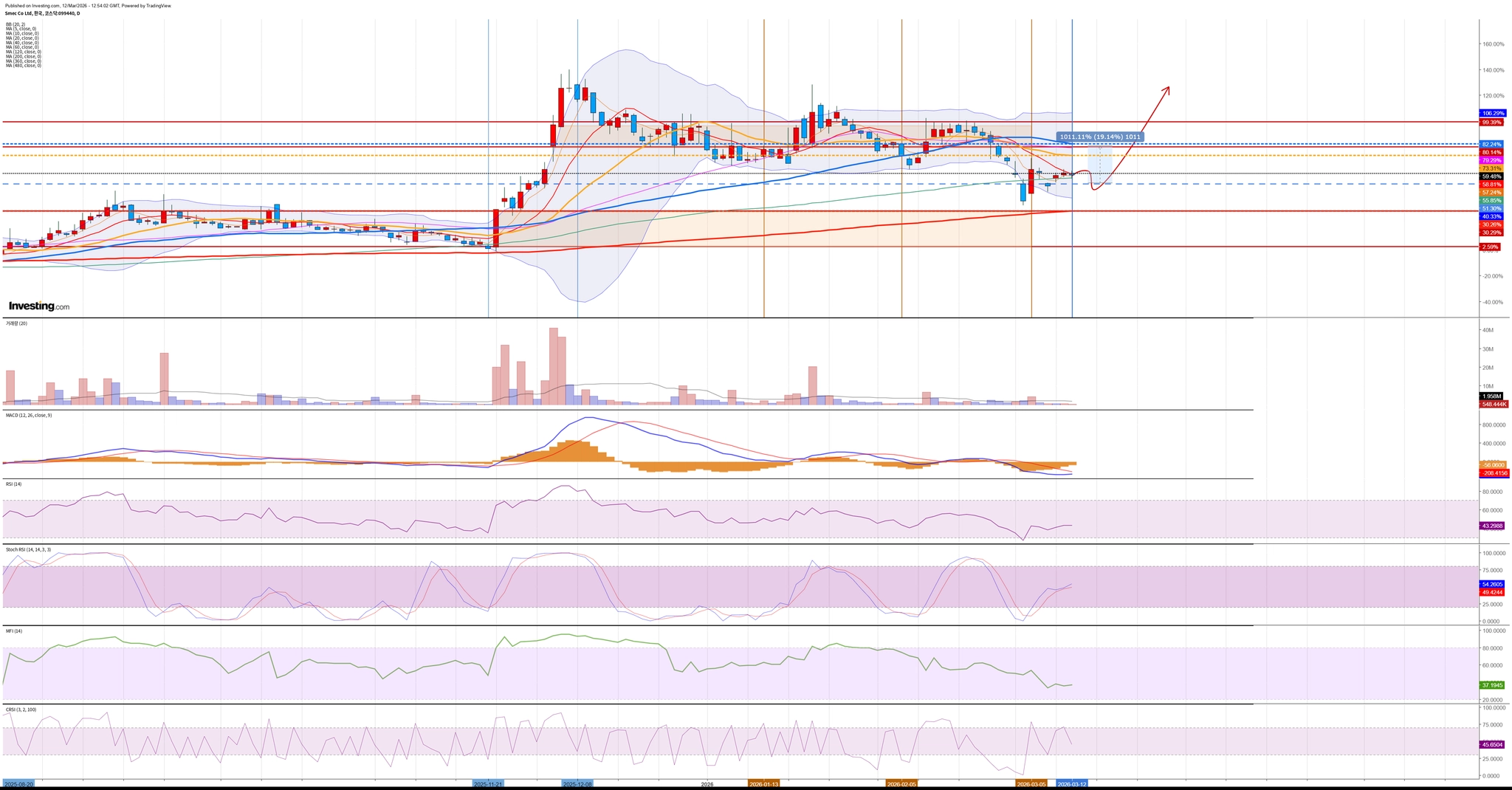Select the 40M volume axis tick
The image size is (1512, 790).
coord(1488,330)
